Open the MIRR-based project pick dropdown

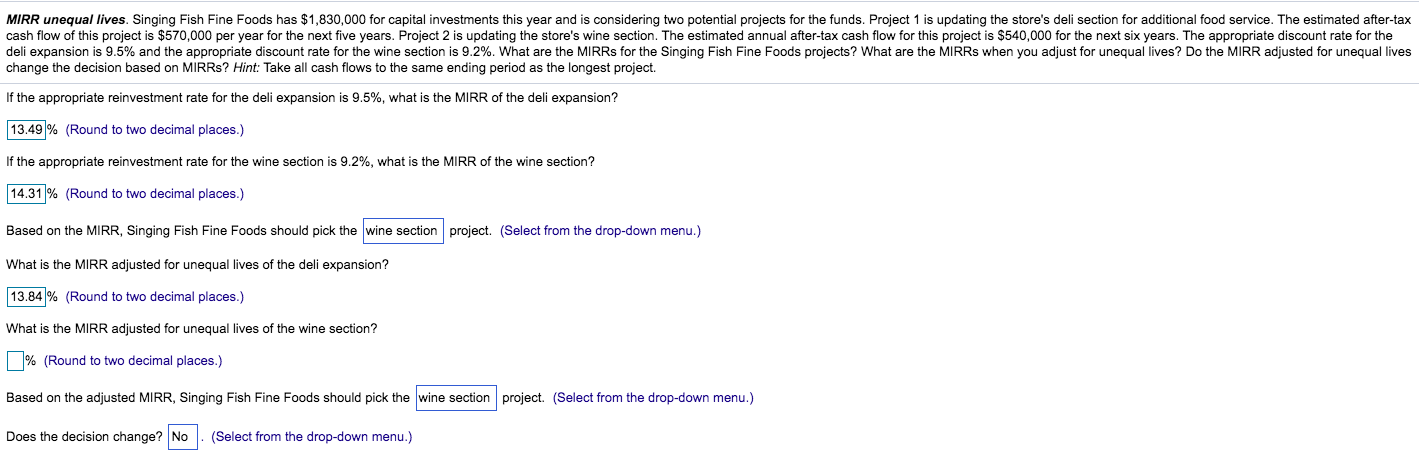tap(403, 231)
